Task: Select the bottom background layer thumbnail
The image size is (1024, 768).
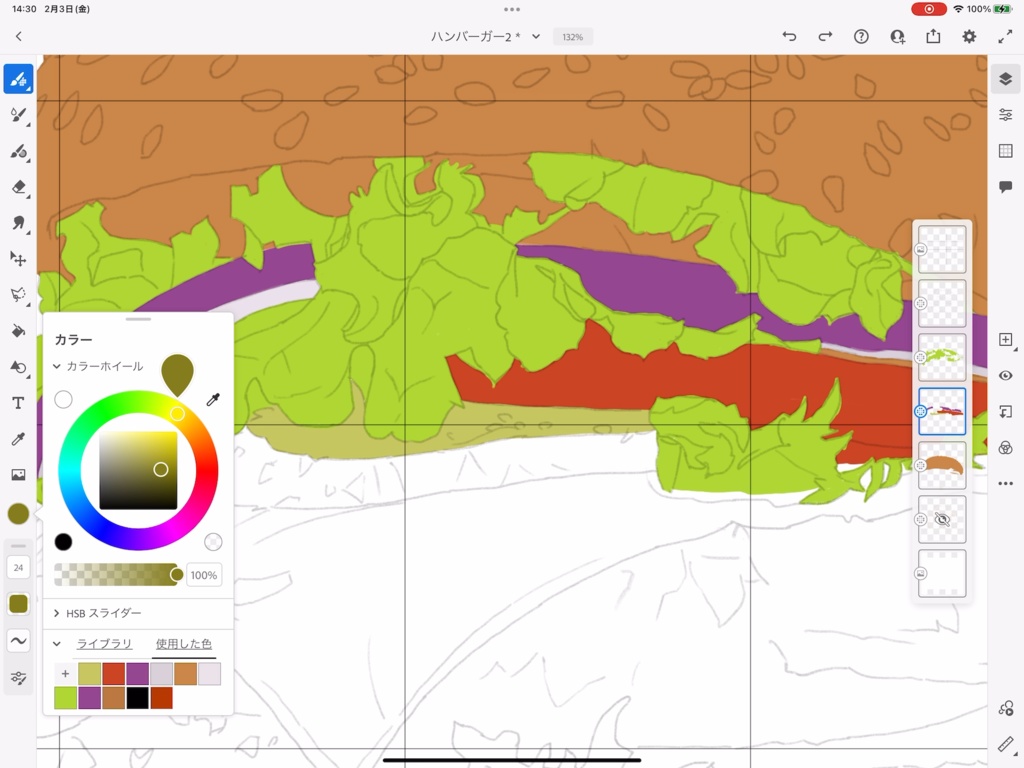Action: click(x=942, y=573)
